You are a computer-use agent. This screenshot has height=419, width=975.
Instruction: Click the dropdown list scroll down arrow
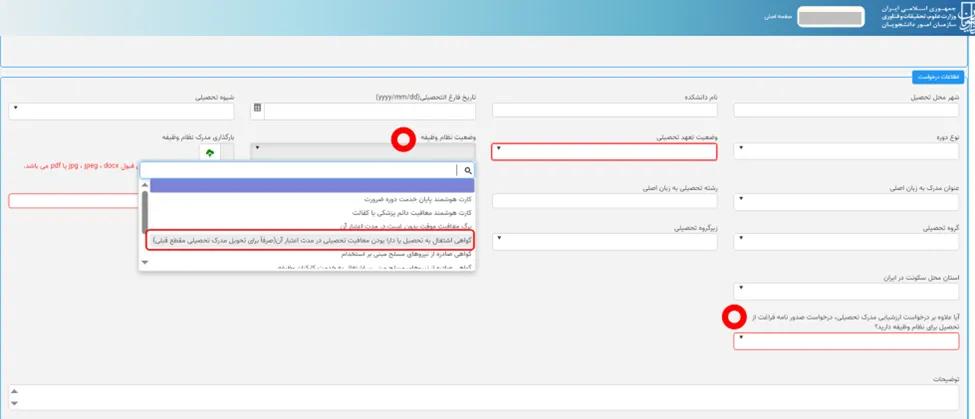coord(145,263)
